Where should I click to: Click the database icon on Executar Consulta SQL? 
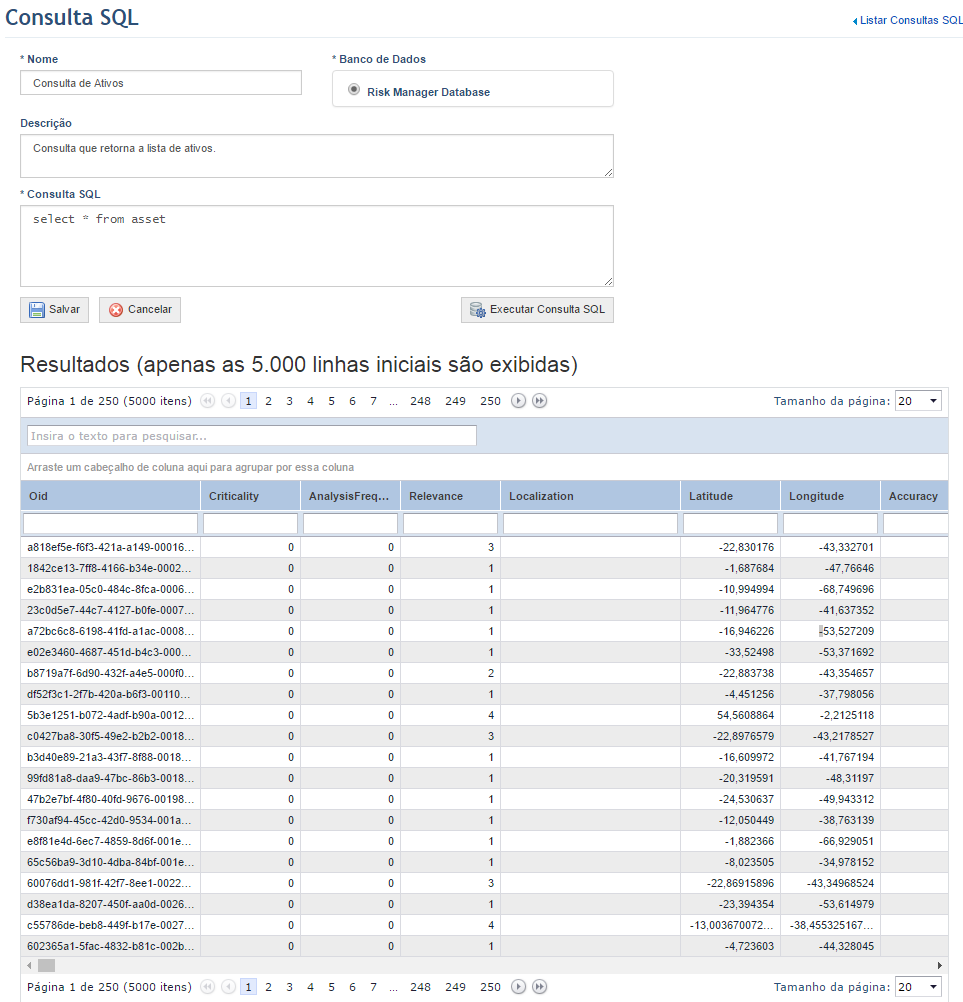pos(477,310)
